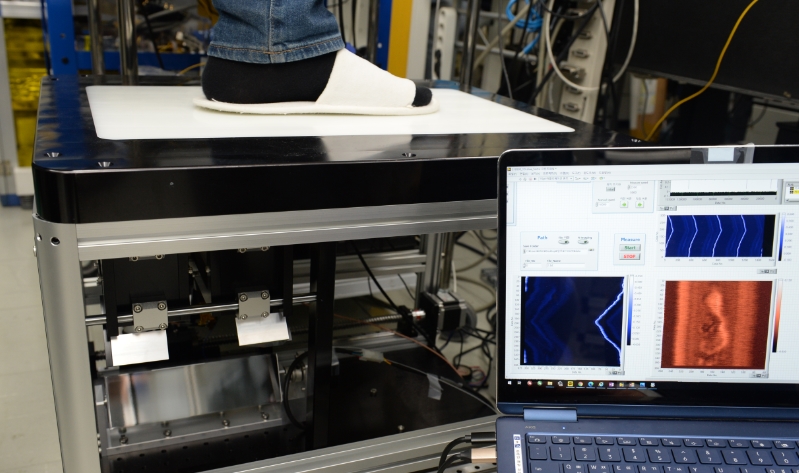Open File Explorer from the taskbar

pos(549,384)
